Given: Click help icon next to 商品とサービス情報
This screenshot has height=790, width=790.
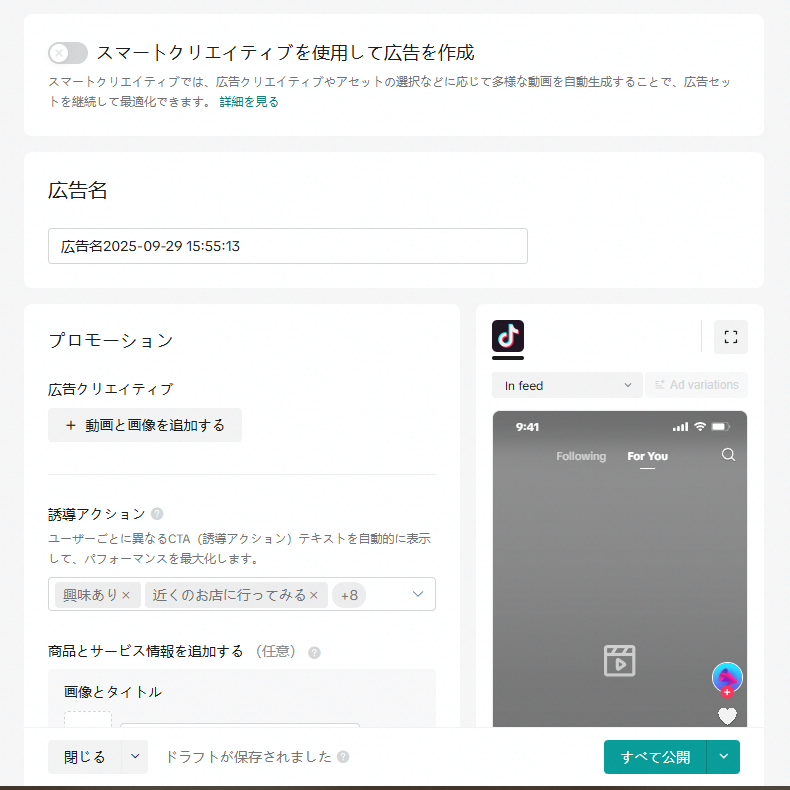Looking at the screenshot, I should (x=314, y=652).
